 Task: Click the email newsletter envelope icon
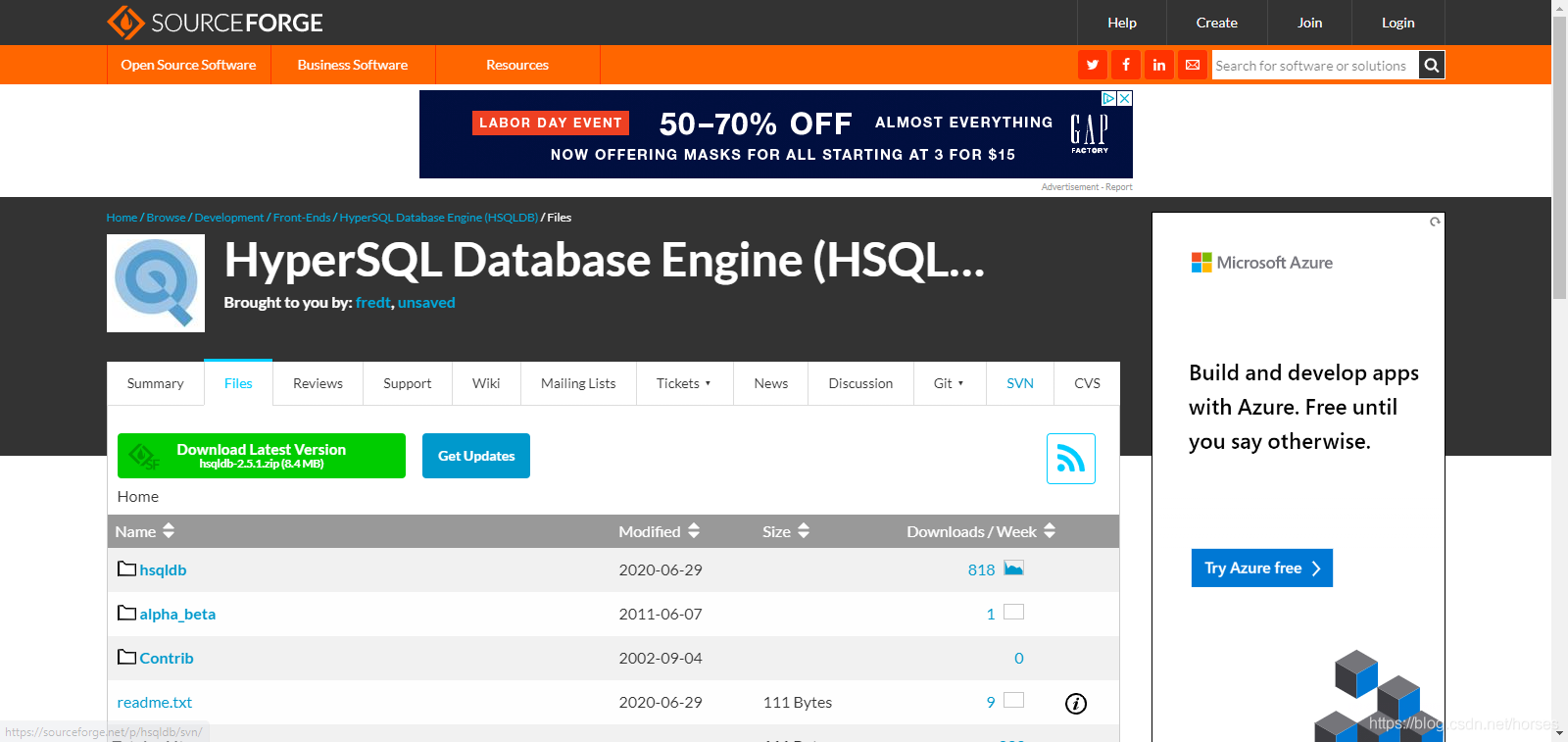click(1193, 65)
